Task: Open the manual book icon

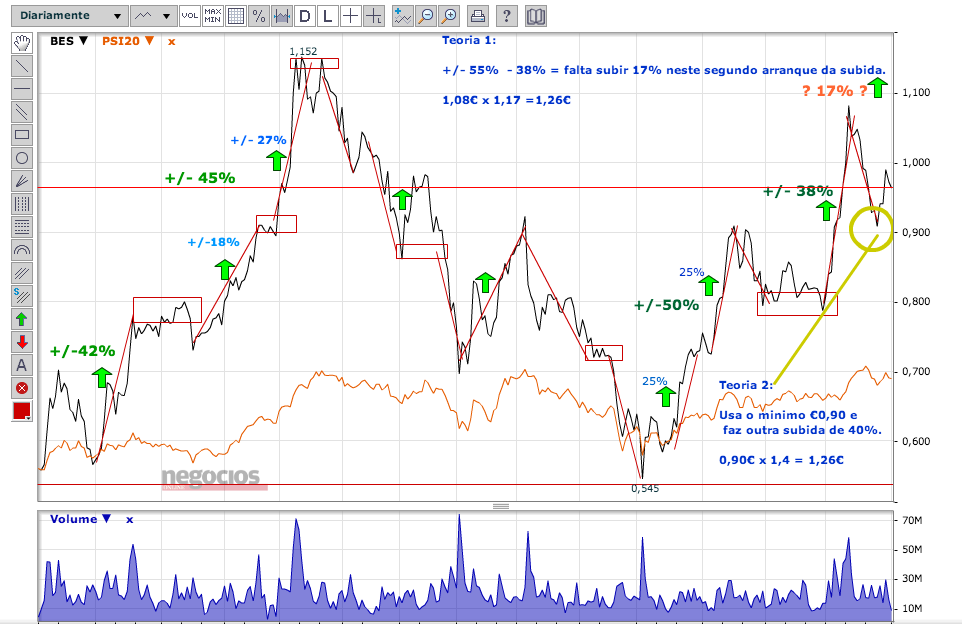Action: [536, 16]
